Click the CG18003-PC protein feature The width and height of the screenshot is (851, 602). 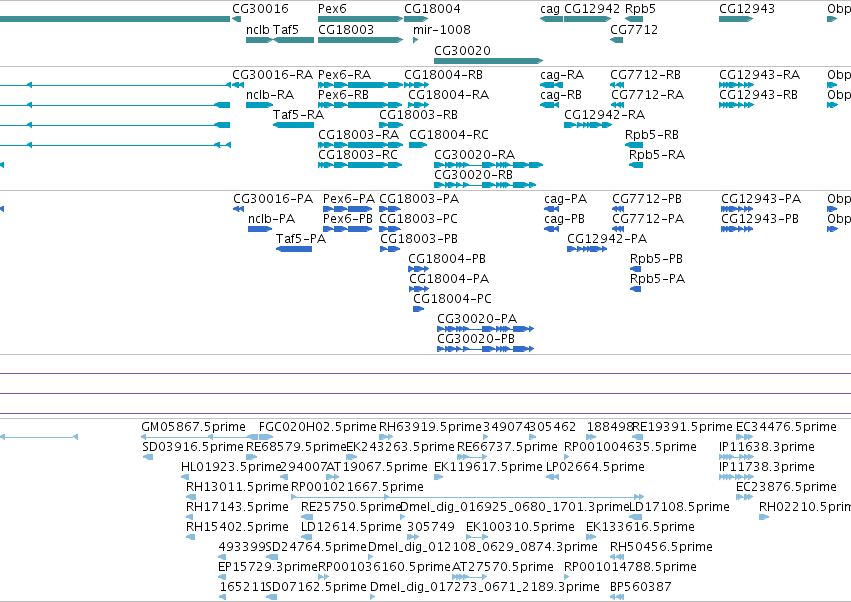click(x=390, y=229)
